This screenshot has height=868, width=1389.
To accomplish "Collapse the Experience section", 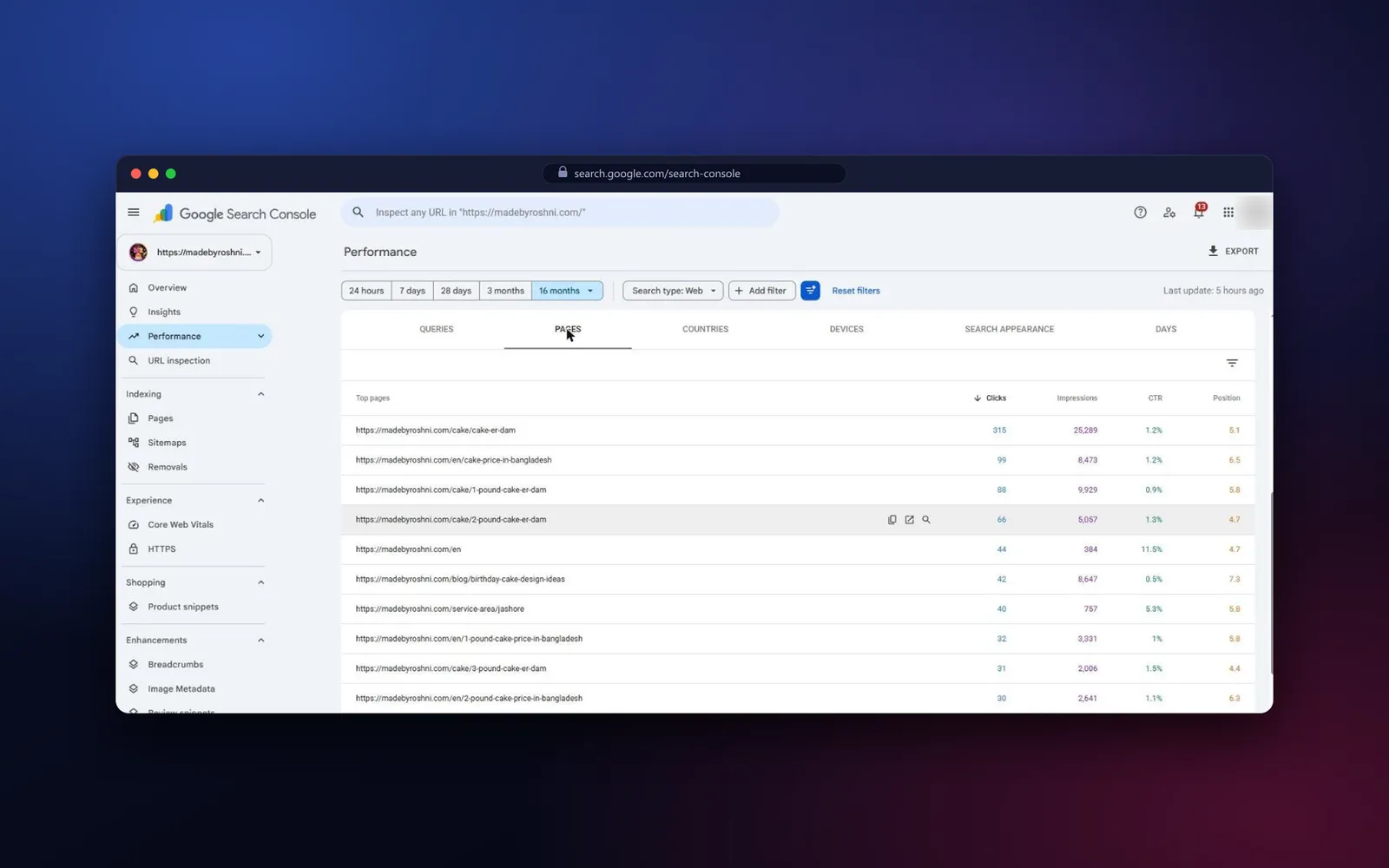I will [x=260, y=501].
